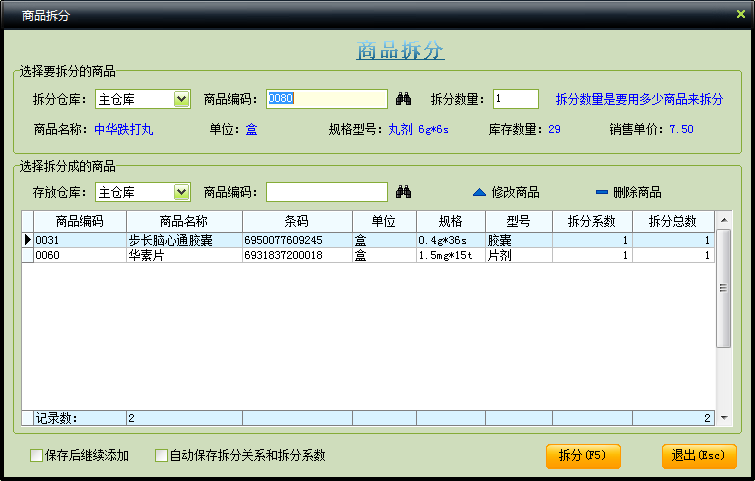Click the 型号 column header

[519, 221]
